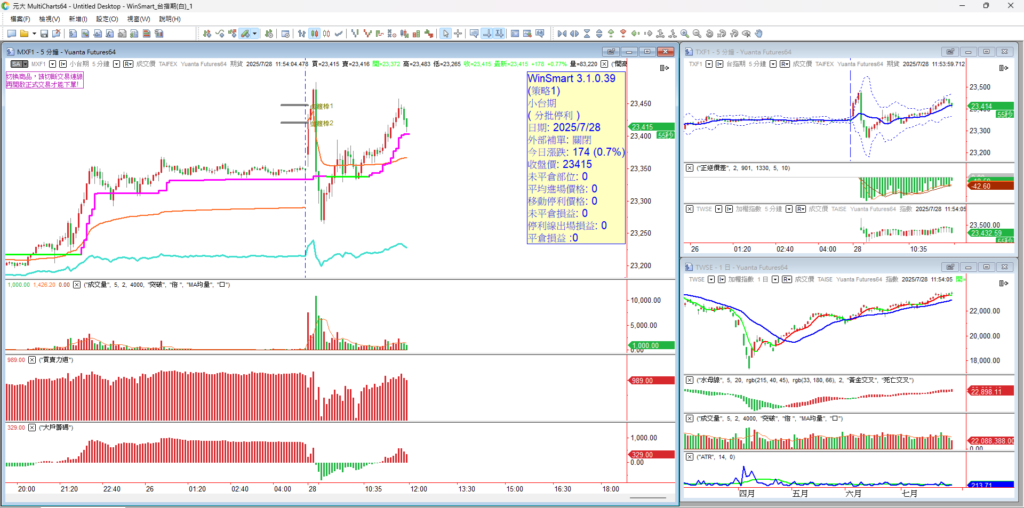
Task: Click TWSE daily chart's scroll-to-last-bar arrow icon
Action: click(x=1004, y=282)
